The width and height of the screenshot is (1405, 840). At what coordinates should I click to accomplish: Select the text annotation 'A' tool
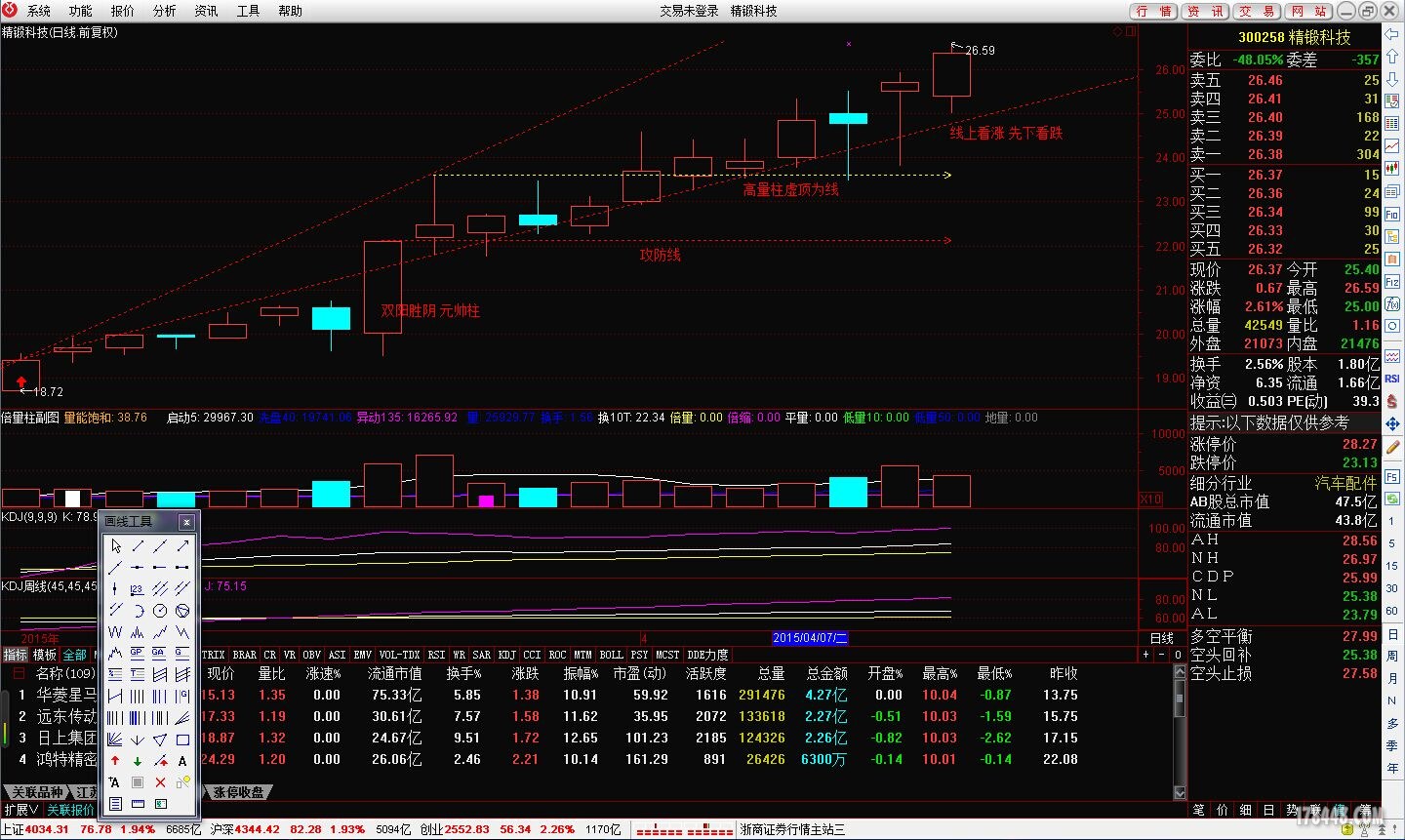(x=182, y=761)
